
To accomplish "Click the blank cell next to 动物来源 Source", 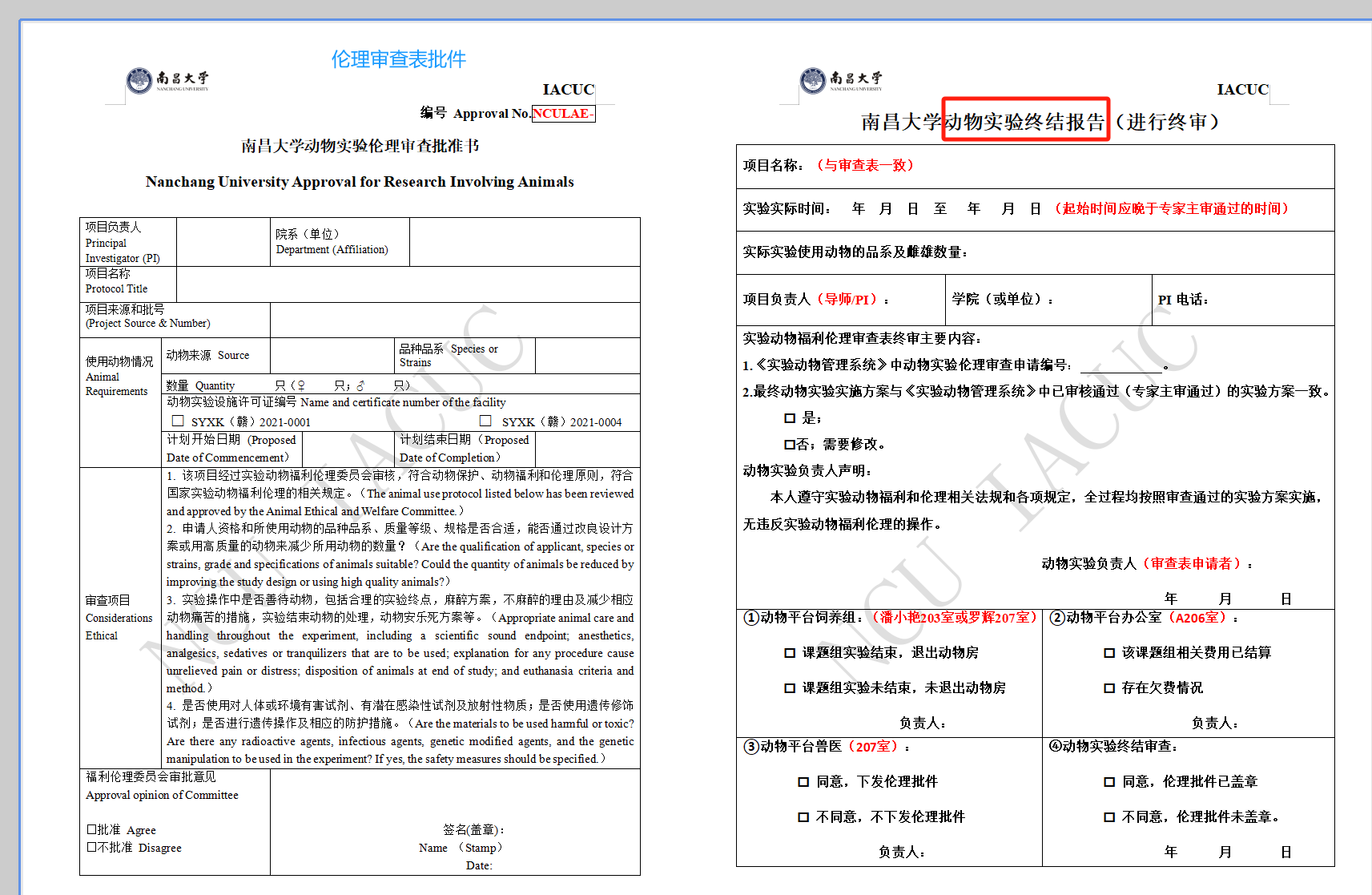I will click(332, 356).
